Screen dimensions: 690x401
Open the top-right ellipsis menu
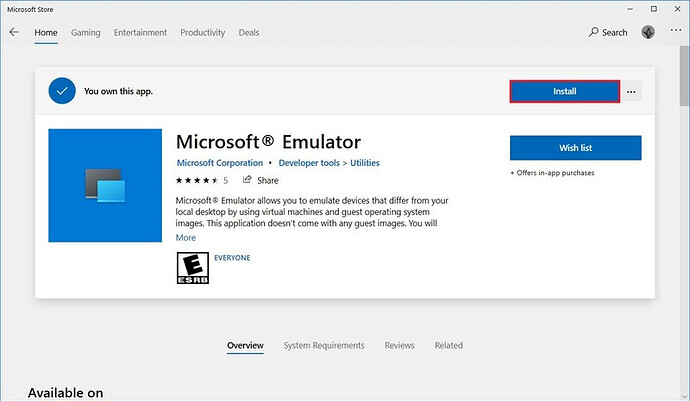676,30
